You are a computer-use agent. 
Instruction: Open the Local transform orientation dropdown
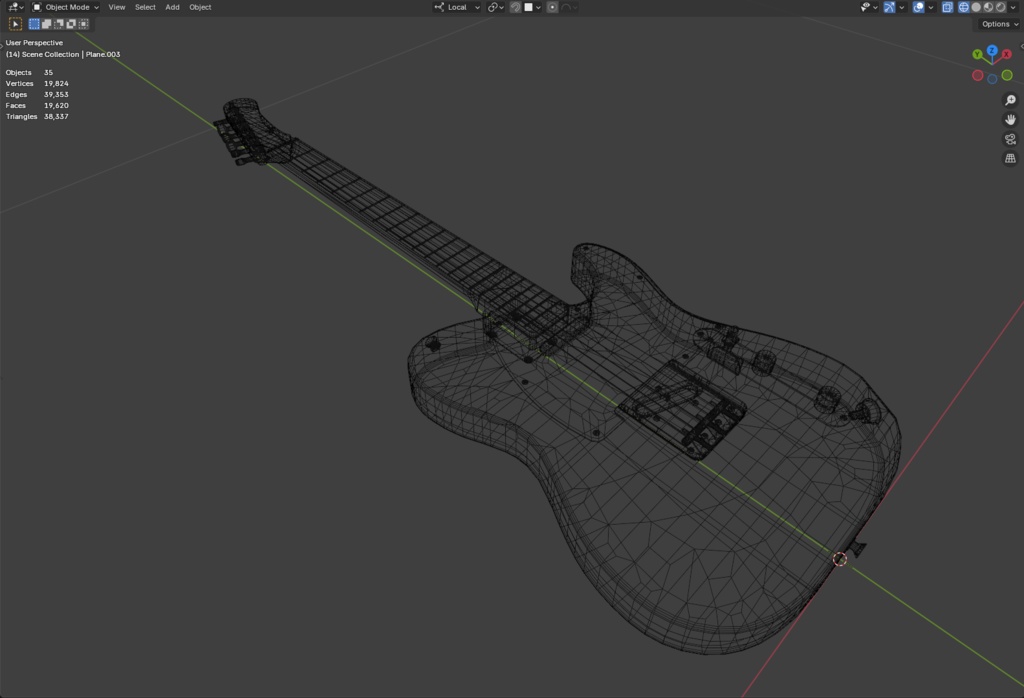457,7
